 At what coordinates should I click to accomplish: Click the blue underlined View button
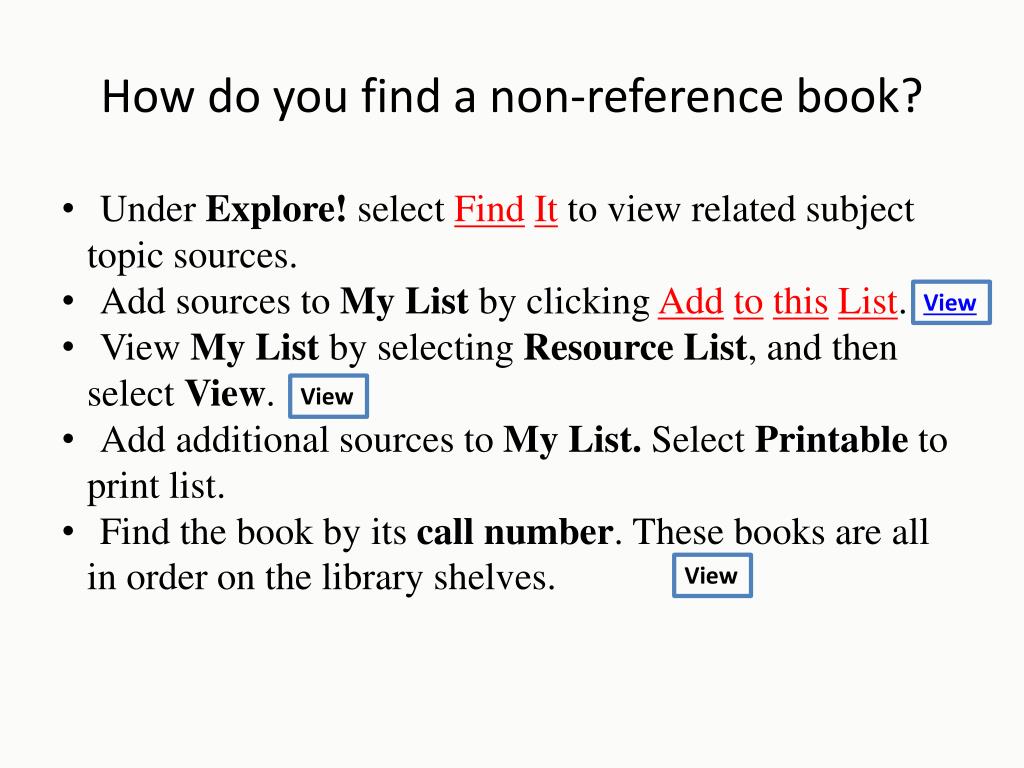tap(951, 302)
